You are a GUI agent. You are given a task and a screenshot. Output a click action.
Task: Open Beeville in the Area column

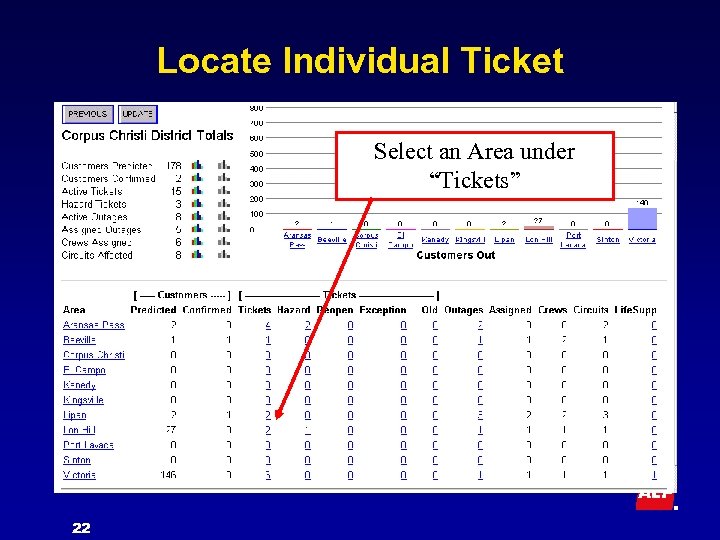pos(79,340)
